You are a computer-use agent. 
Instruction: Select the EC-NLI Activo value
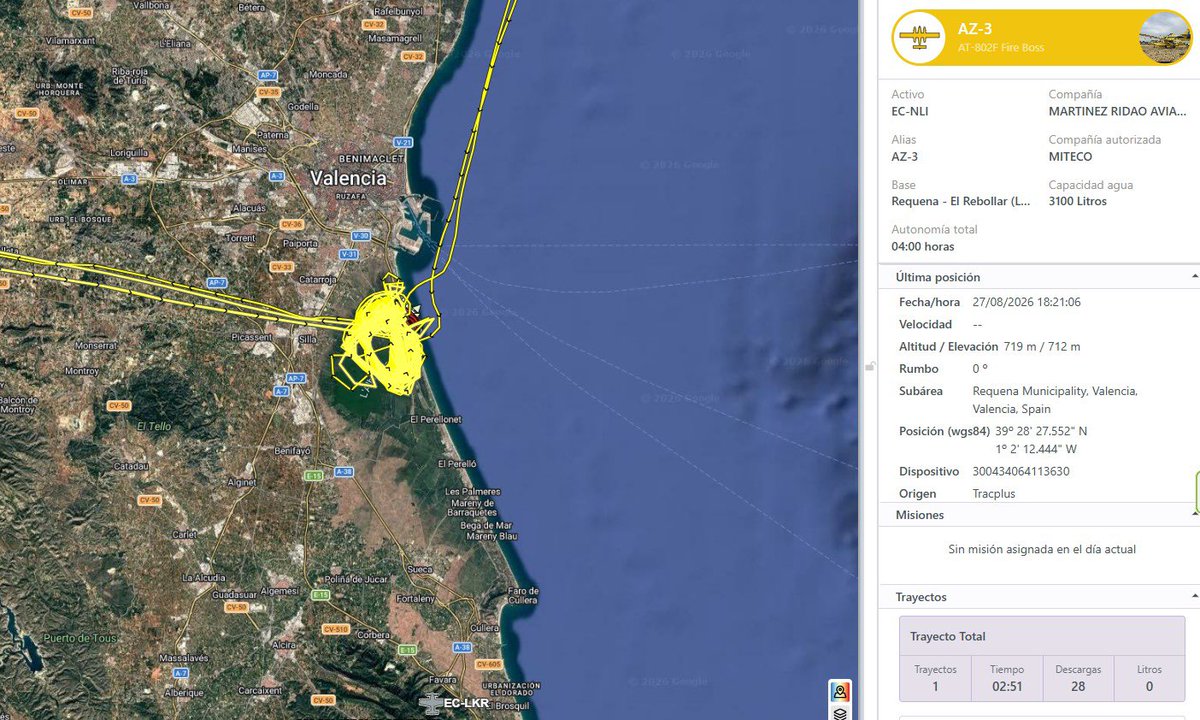click(x=910, y=112)
